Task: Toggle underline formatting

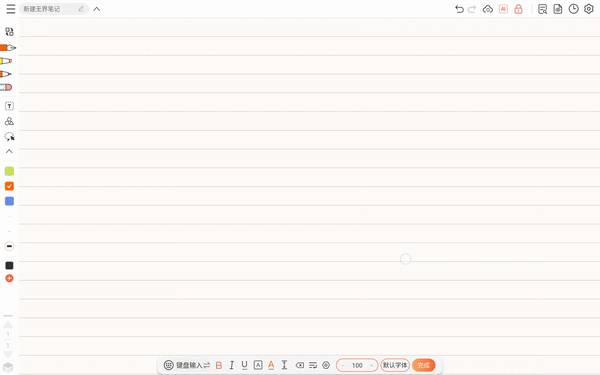Action: [x=245, y=365]
